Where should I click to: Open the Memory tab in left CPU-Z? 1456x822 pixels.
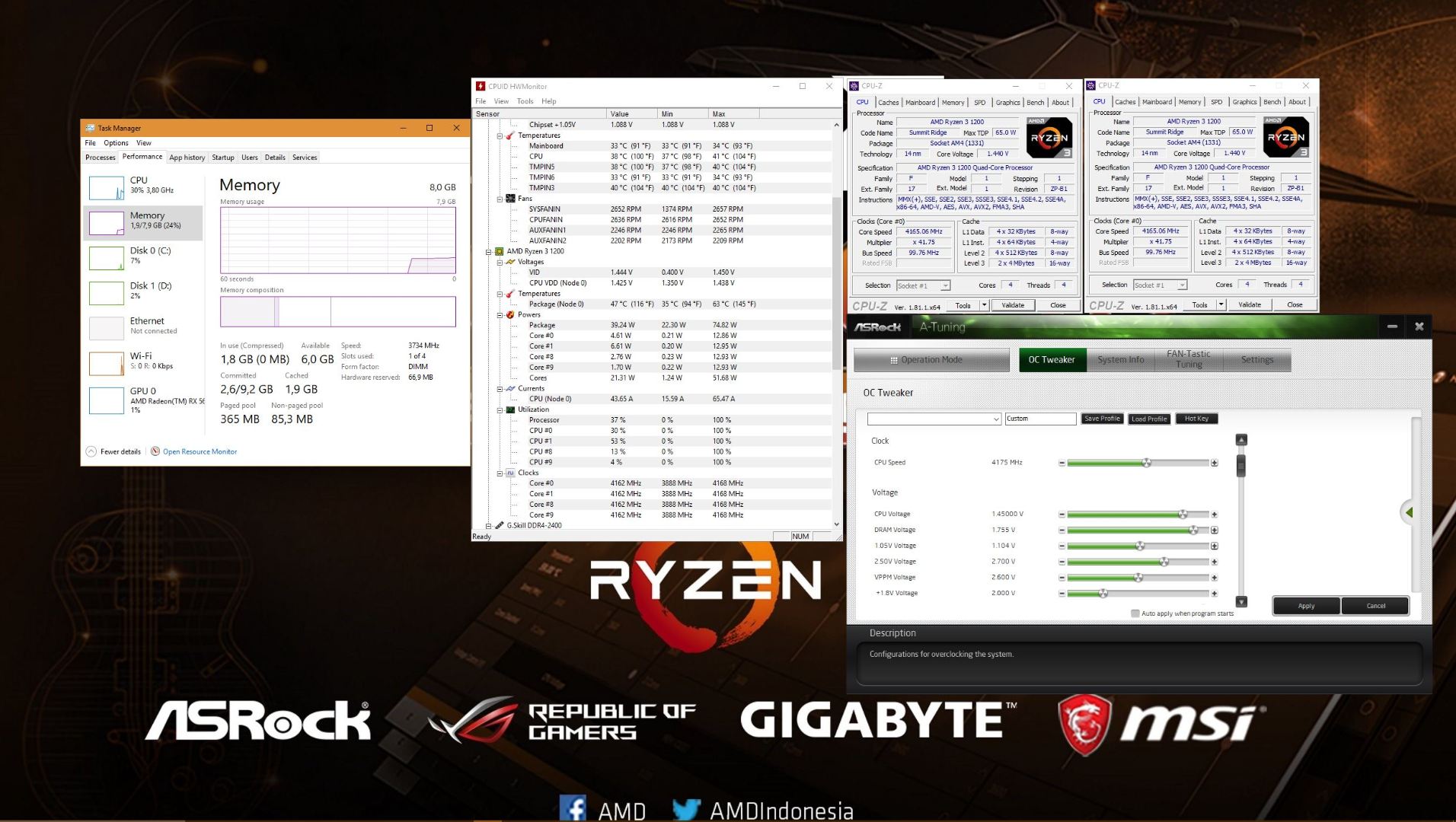pos(953,103)
